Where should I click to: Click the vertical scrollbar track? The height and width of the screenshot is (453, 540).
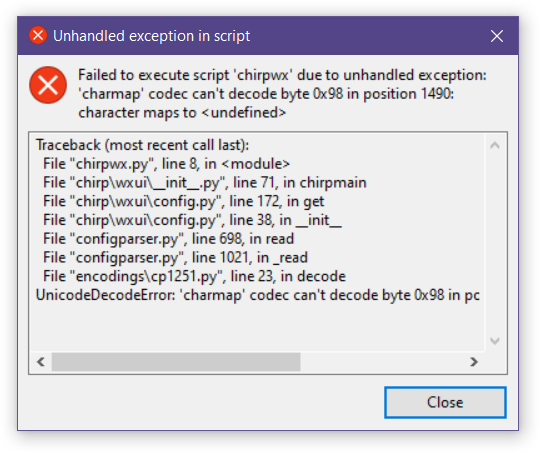[495, 243]
